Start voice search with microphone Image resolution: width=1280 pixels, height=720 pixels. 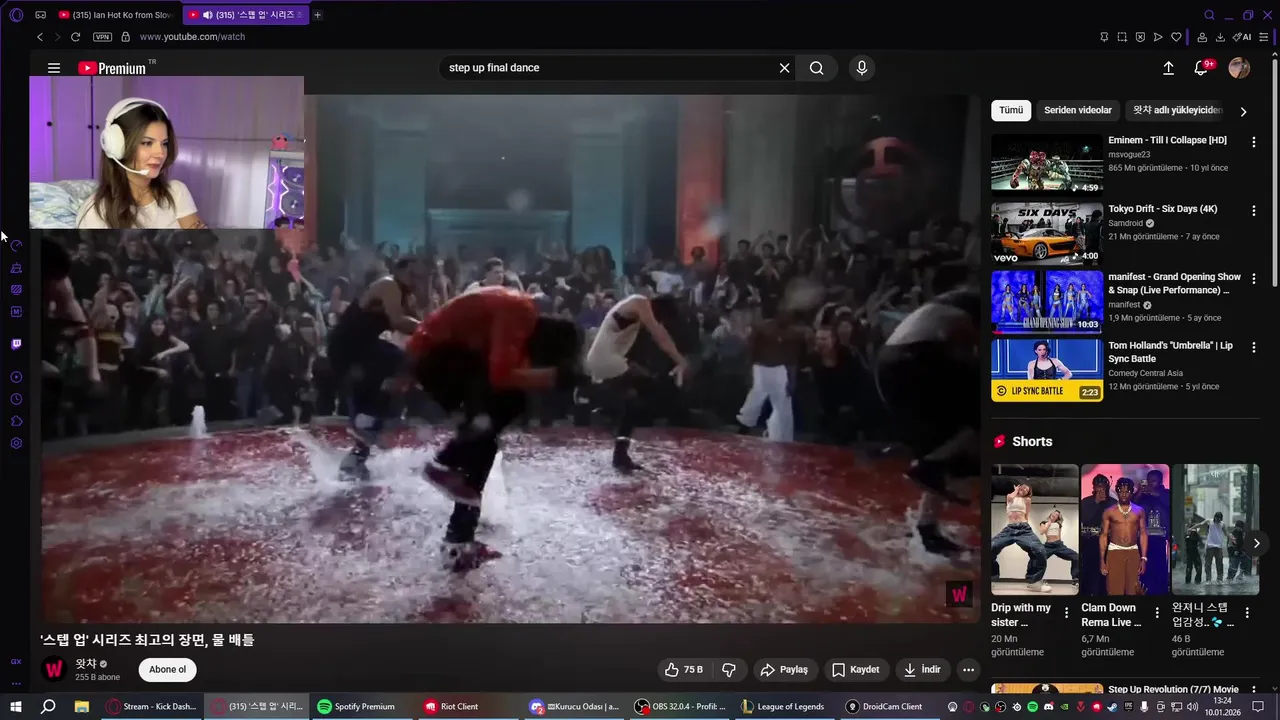click(x=862, y=68)
